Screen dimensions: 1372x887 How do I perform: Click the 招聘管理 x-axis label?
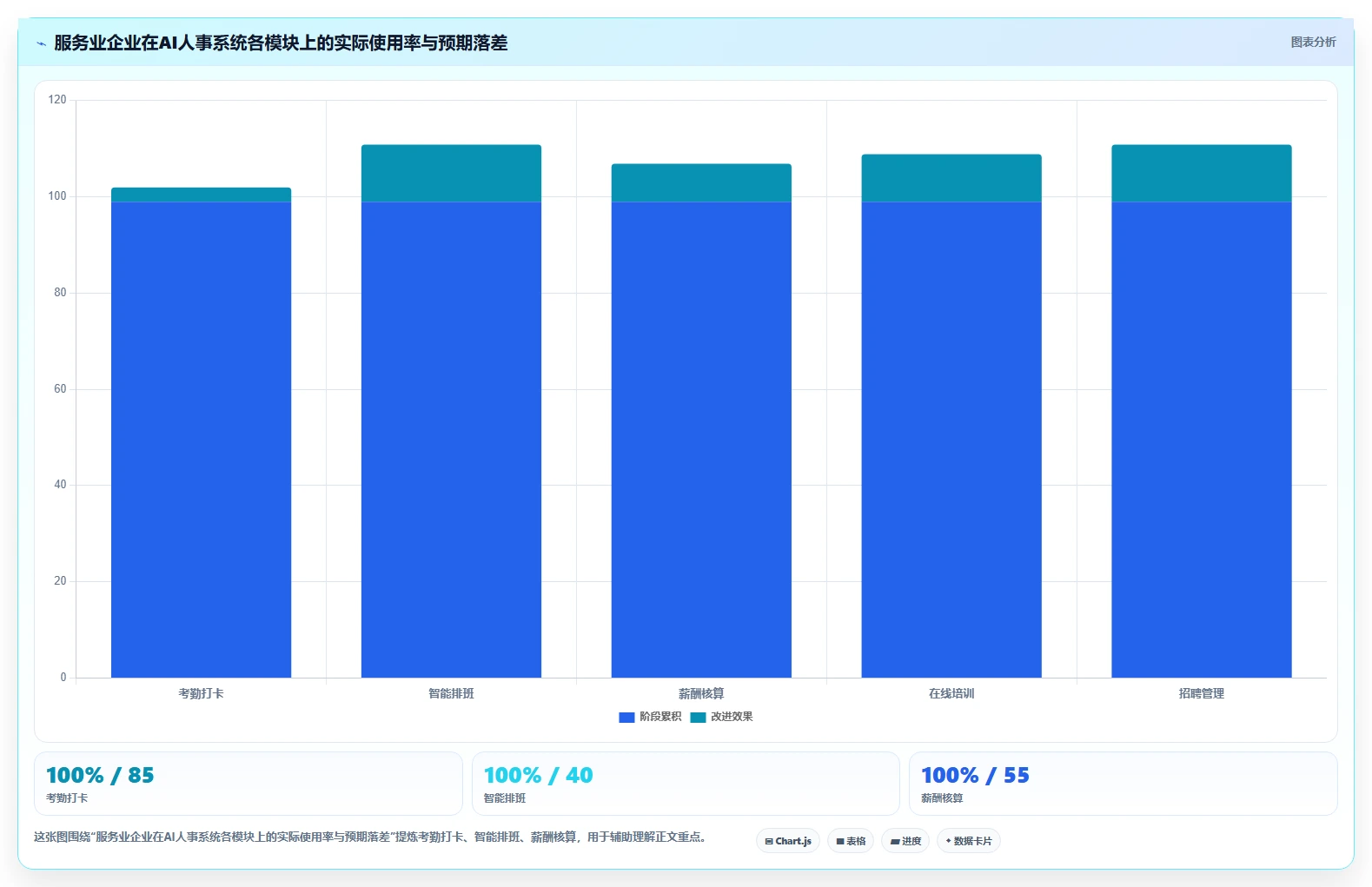(x=1202, y=693)
